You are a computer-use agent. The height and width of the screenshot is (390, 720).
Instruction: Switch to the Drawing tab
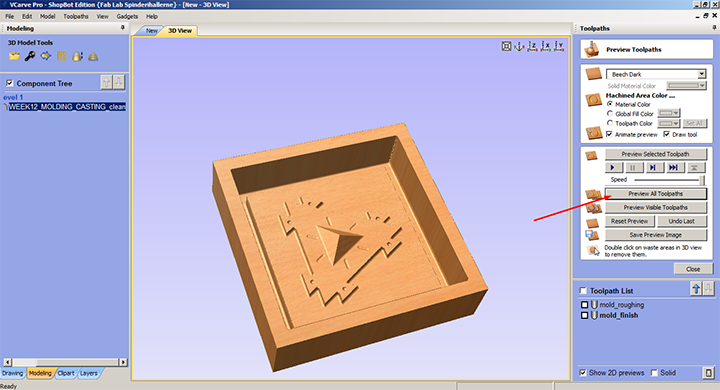(12, 373)
